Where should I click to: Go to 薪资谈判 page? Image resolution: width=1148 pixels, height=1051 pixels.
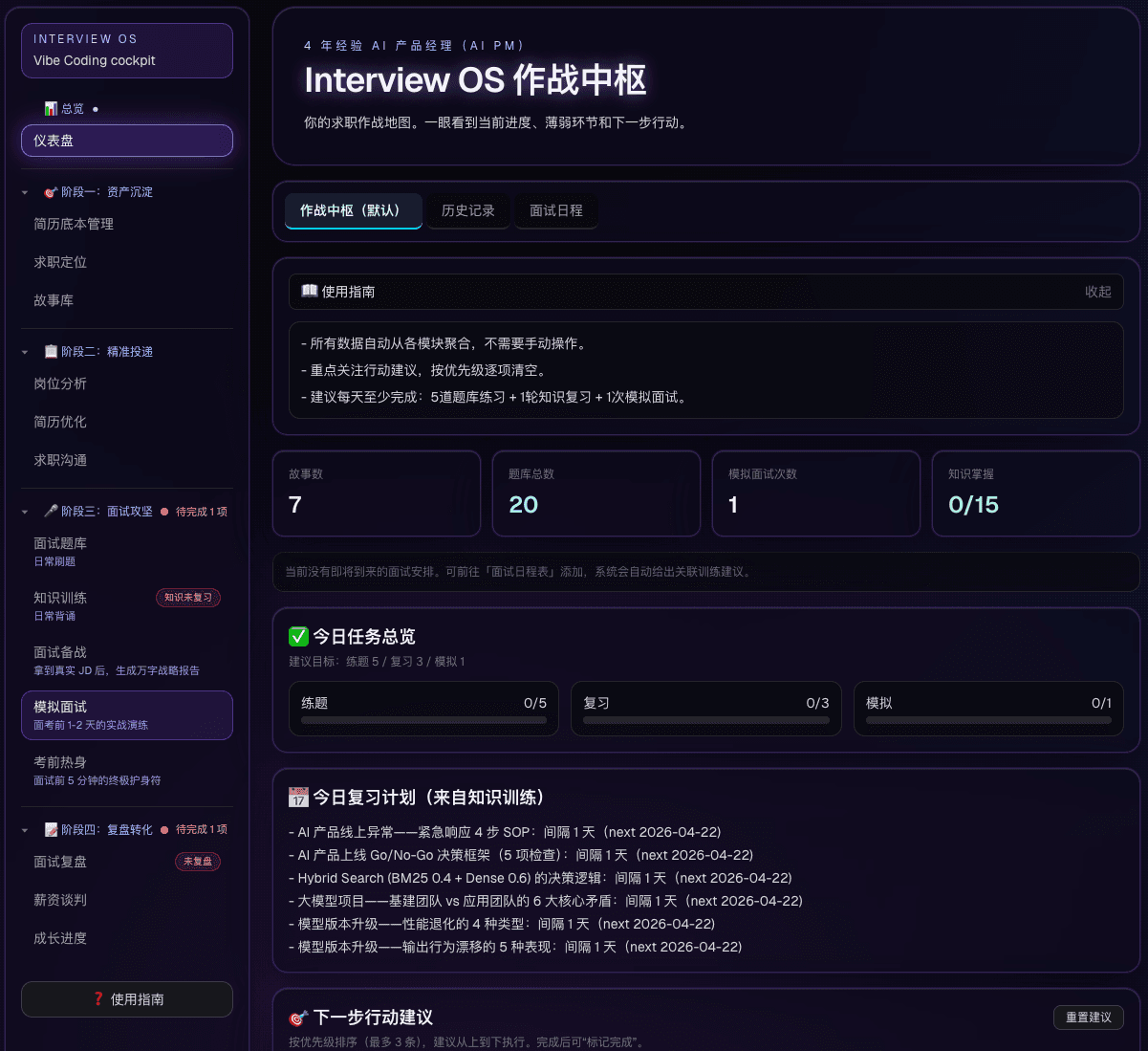(127, 900)
